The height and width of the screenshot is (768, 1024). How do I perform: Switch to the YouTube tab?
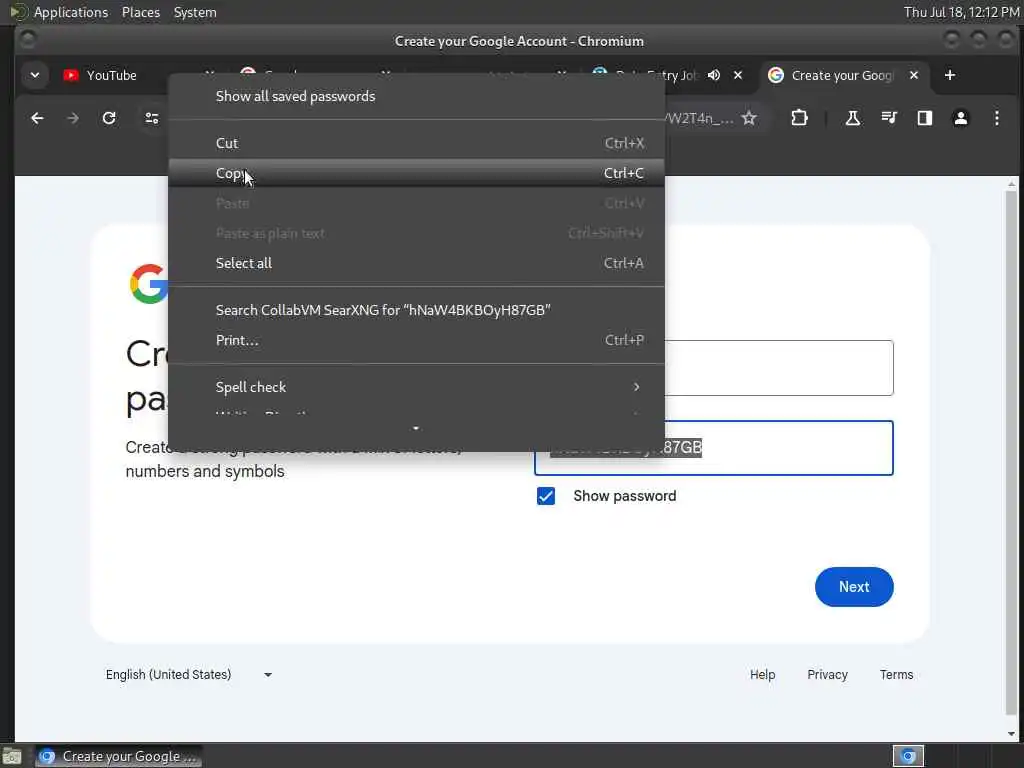coord(111,75)
